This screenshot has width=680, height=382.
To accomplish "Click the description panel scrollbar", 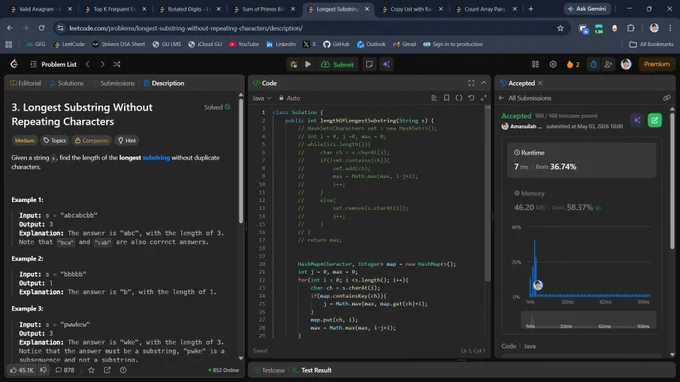I will point(241,160).
